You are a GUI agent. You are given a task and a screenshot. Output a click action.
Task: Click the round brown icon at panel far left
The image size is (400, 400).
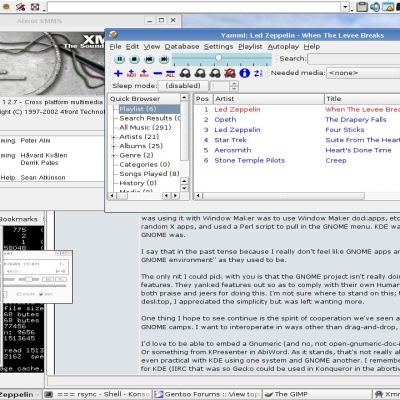point(6,7)
